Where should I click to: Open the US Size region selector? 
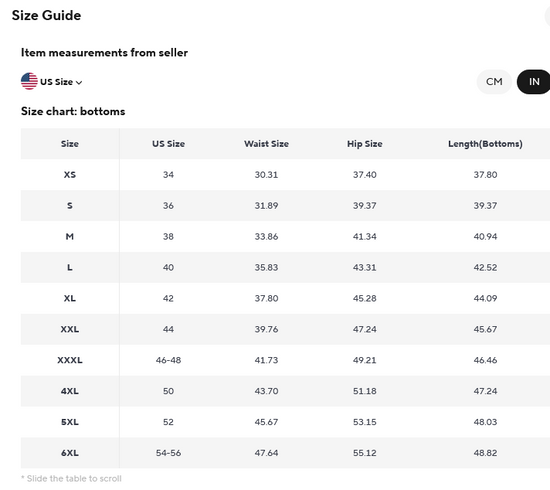coord(52,82)
